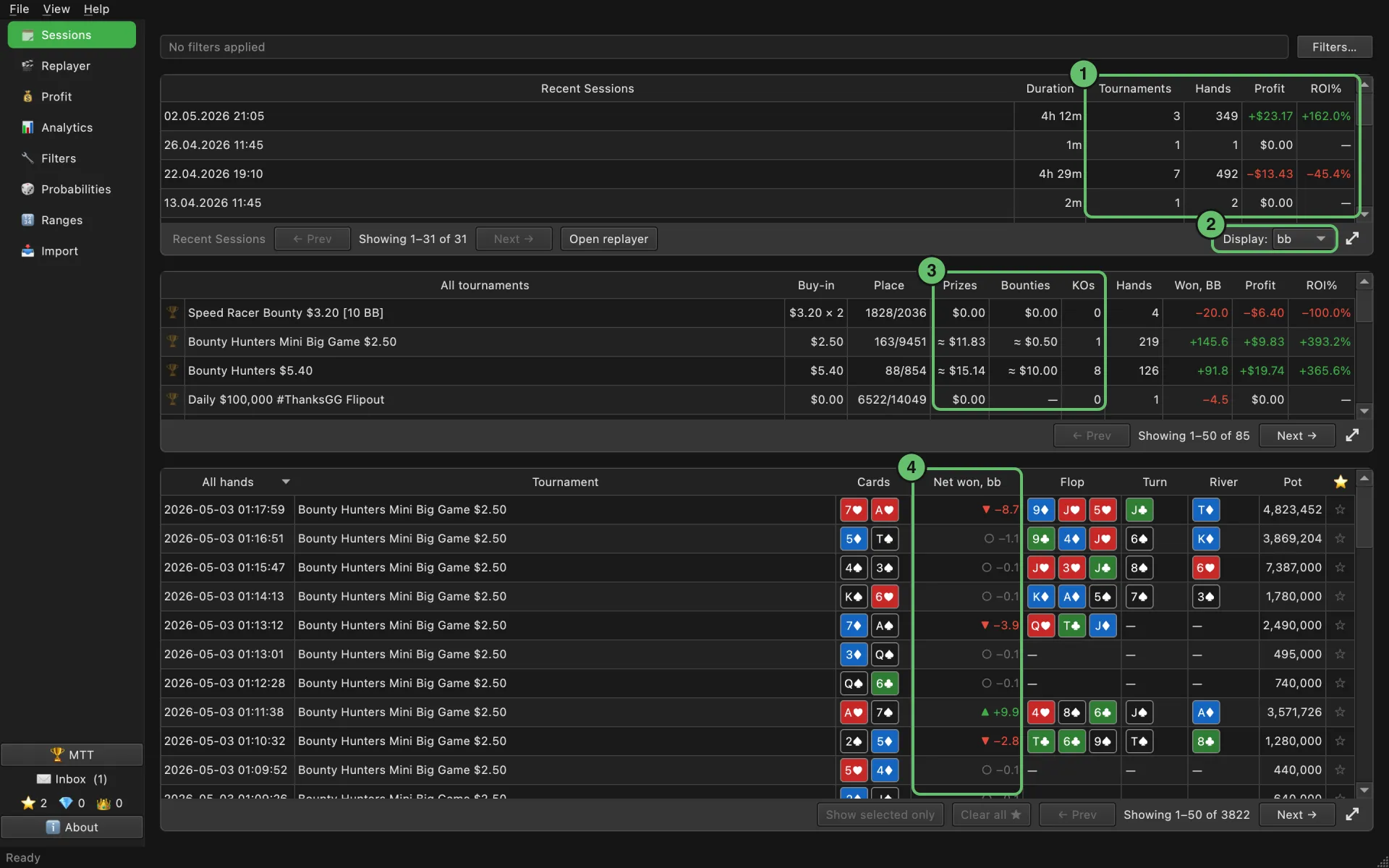
Task: Go to the Profit section
Action: 72,97
